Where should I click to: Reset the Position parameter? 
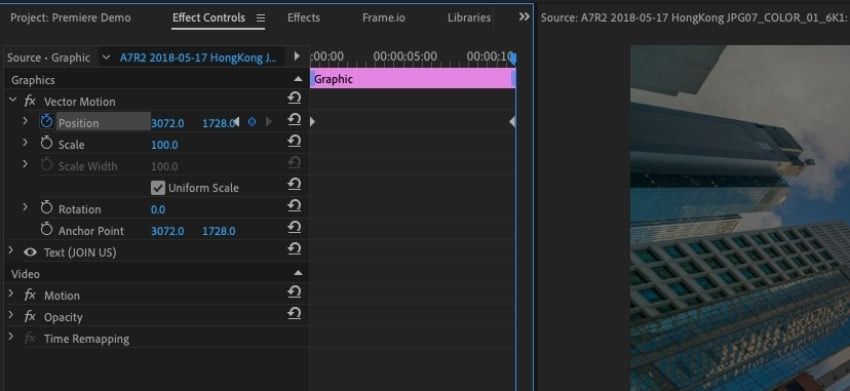click(294, 120)
